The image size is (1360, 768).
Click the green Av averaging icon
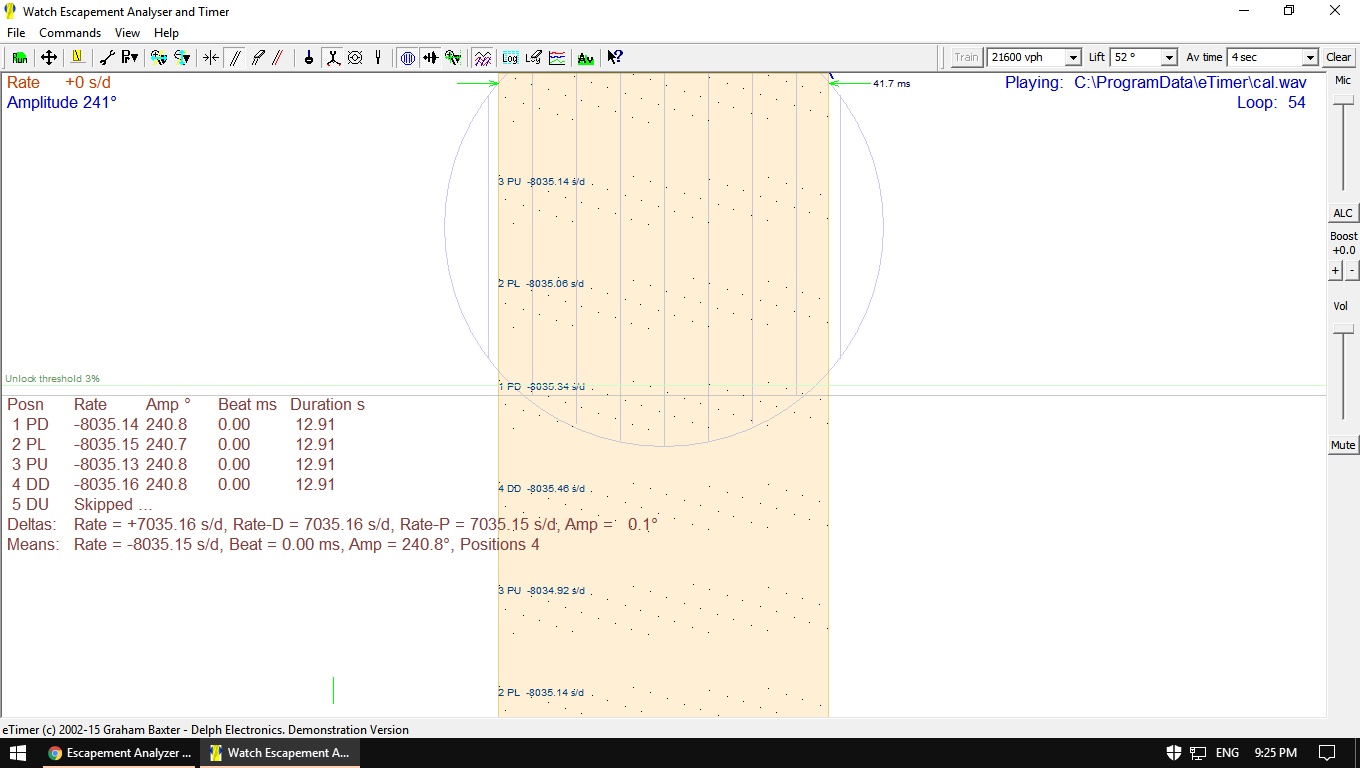(x=586, y=58)
